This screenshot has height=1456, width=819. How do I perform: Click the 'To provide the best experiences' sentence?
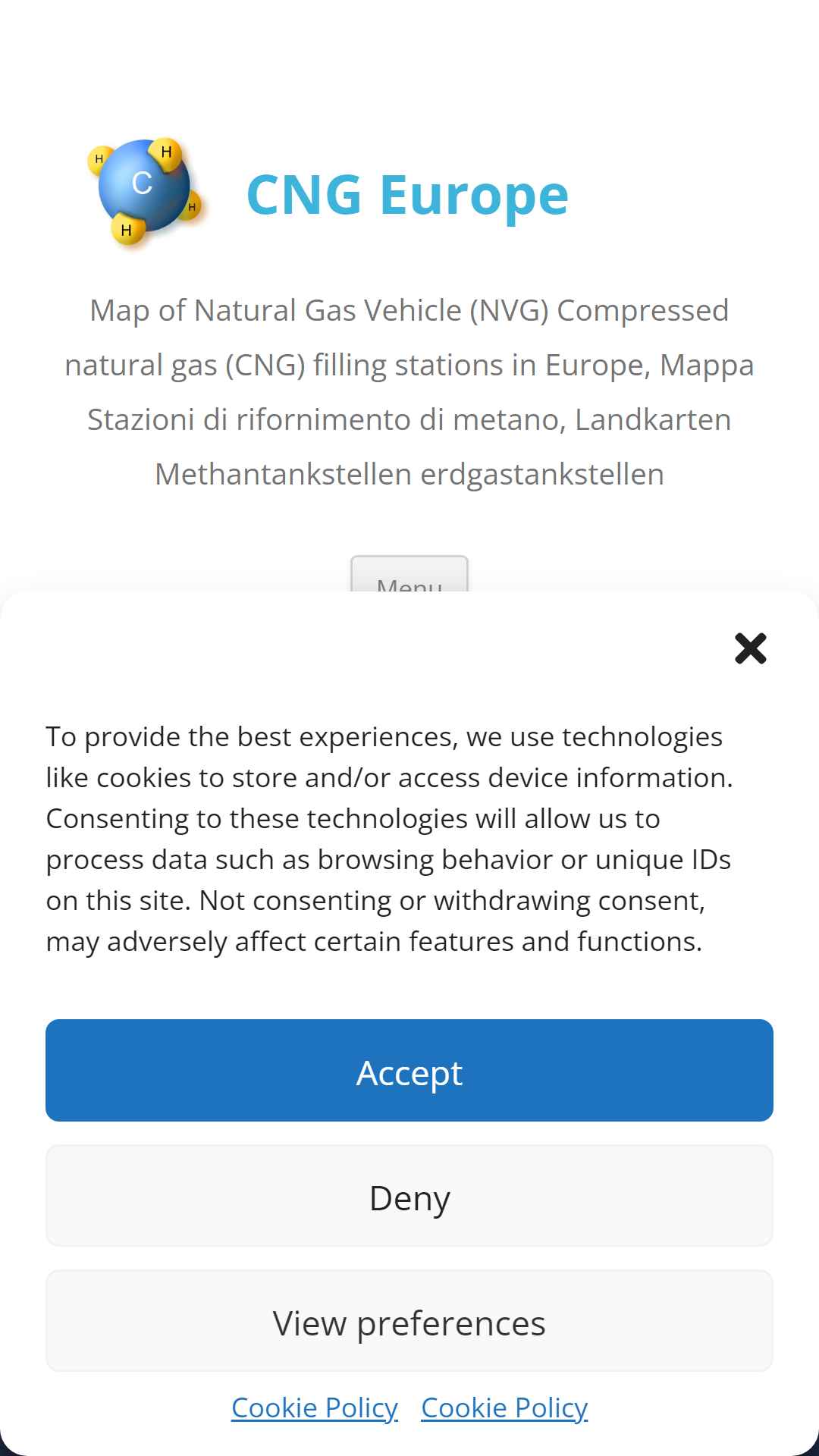pos(389,757)
